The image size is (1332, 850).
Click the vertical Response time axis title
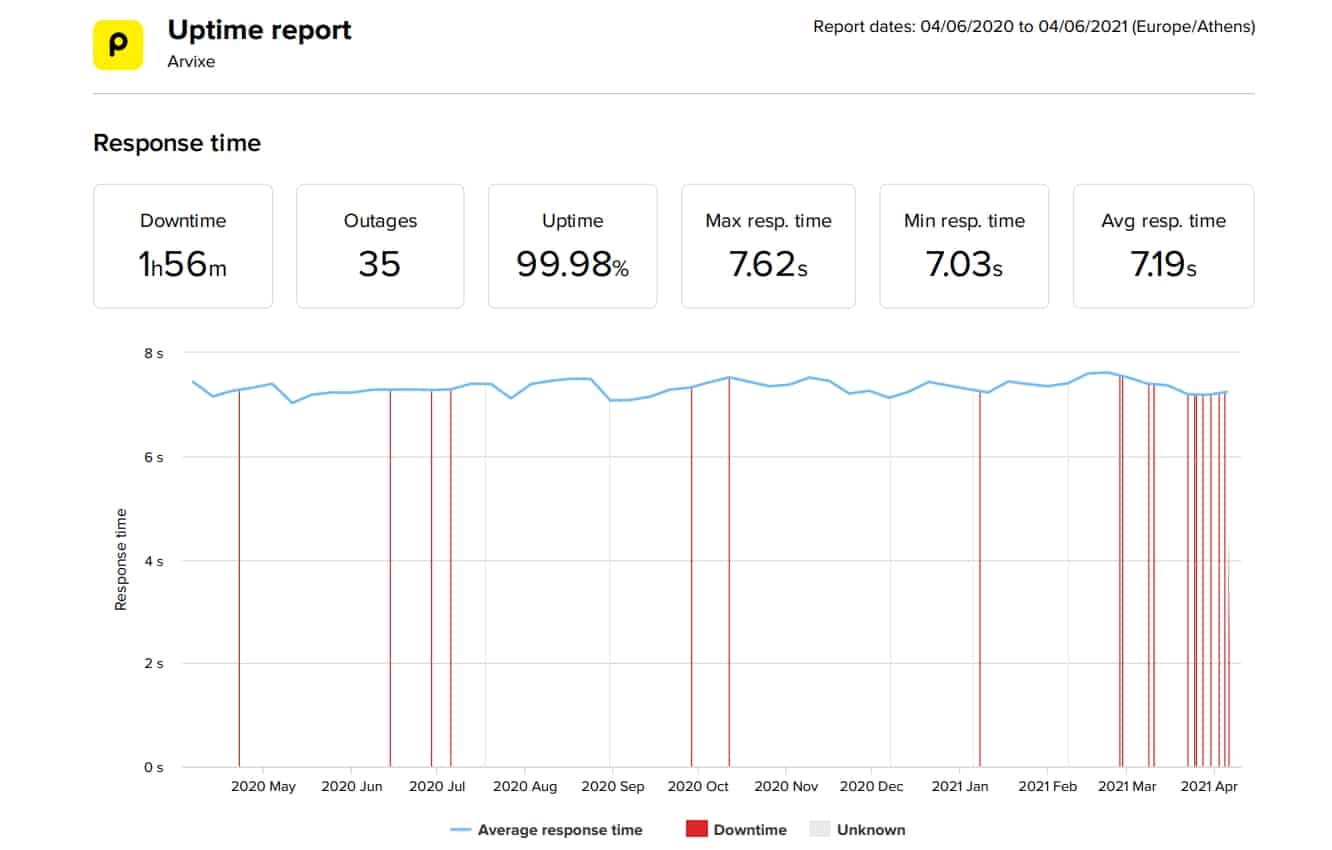(121, 560)
